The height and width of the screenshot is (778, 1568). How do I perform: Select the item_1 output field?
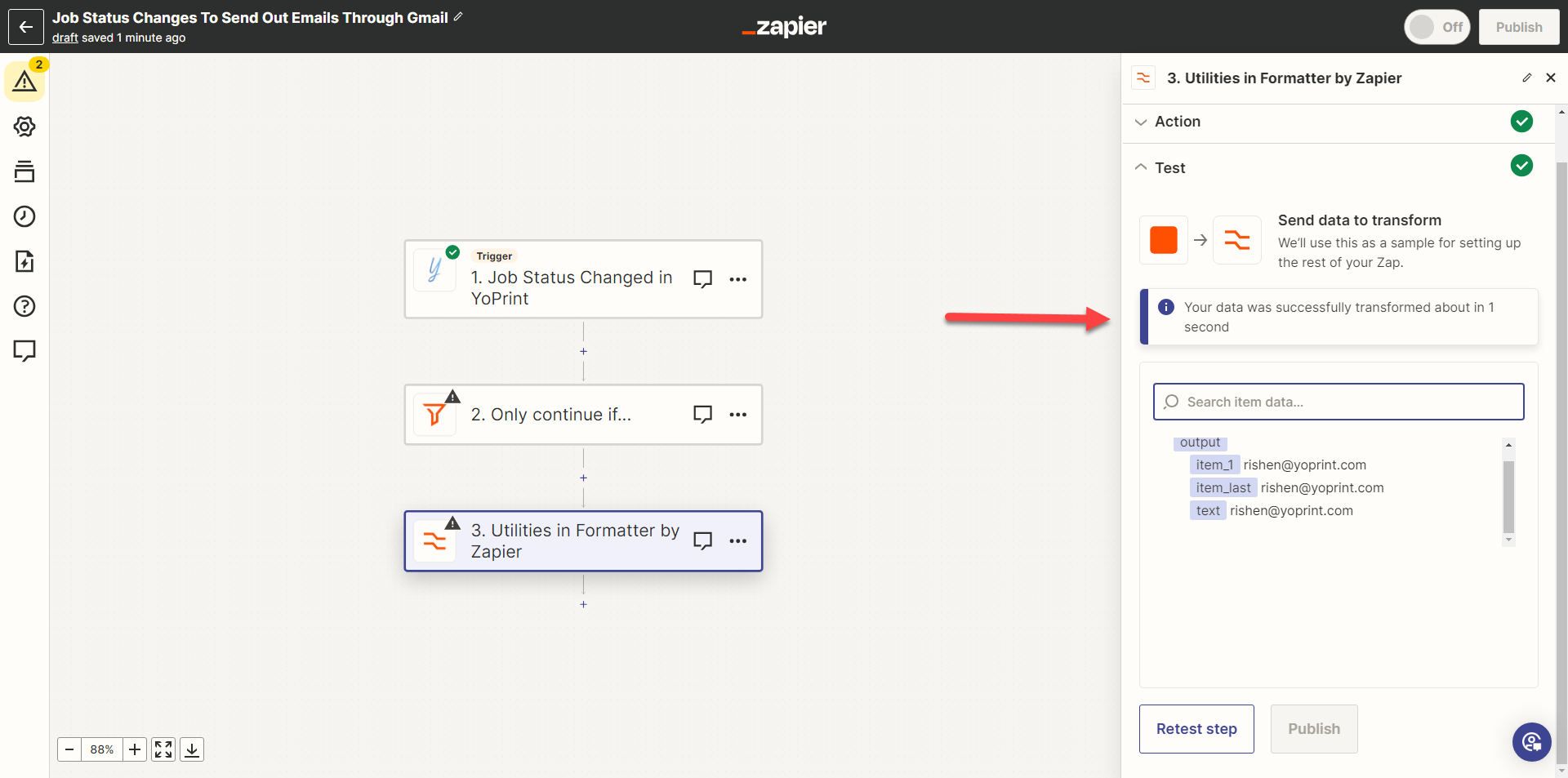(1214, 465)
